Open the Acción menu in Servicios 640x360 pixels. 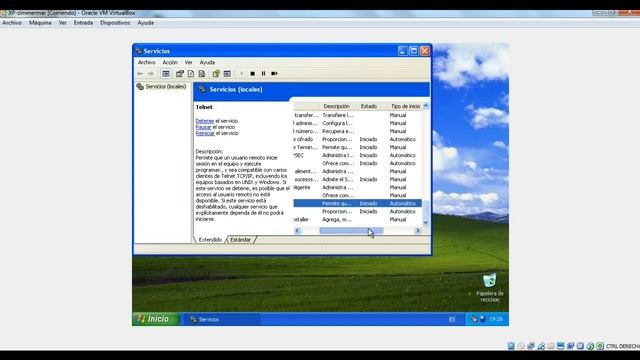click(170, 62)
